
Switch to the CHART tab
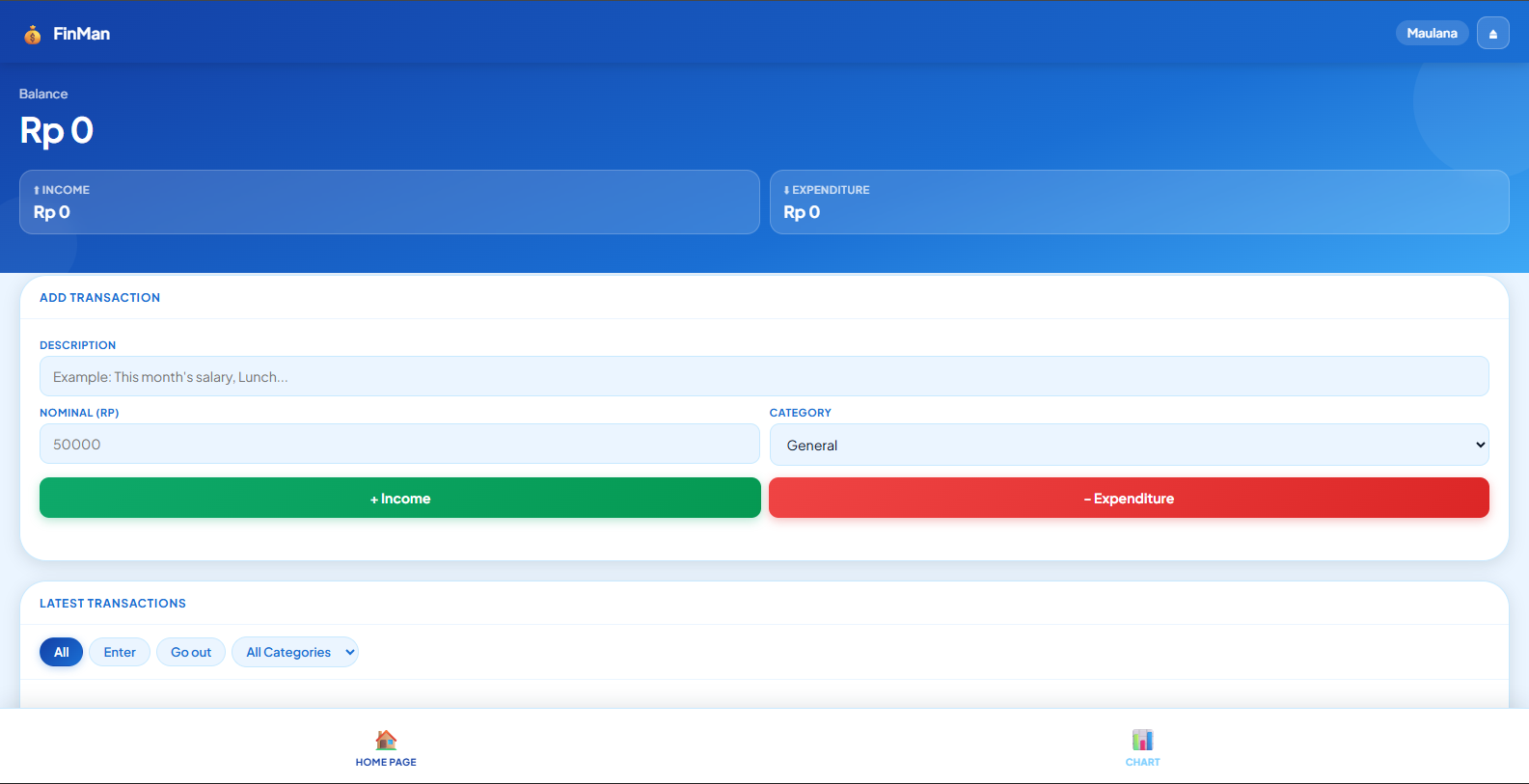[1142, 747]
